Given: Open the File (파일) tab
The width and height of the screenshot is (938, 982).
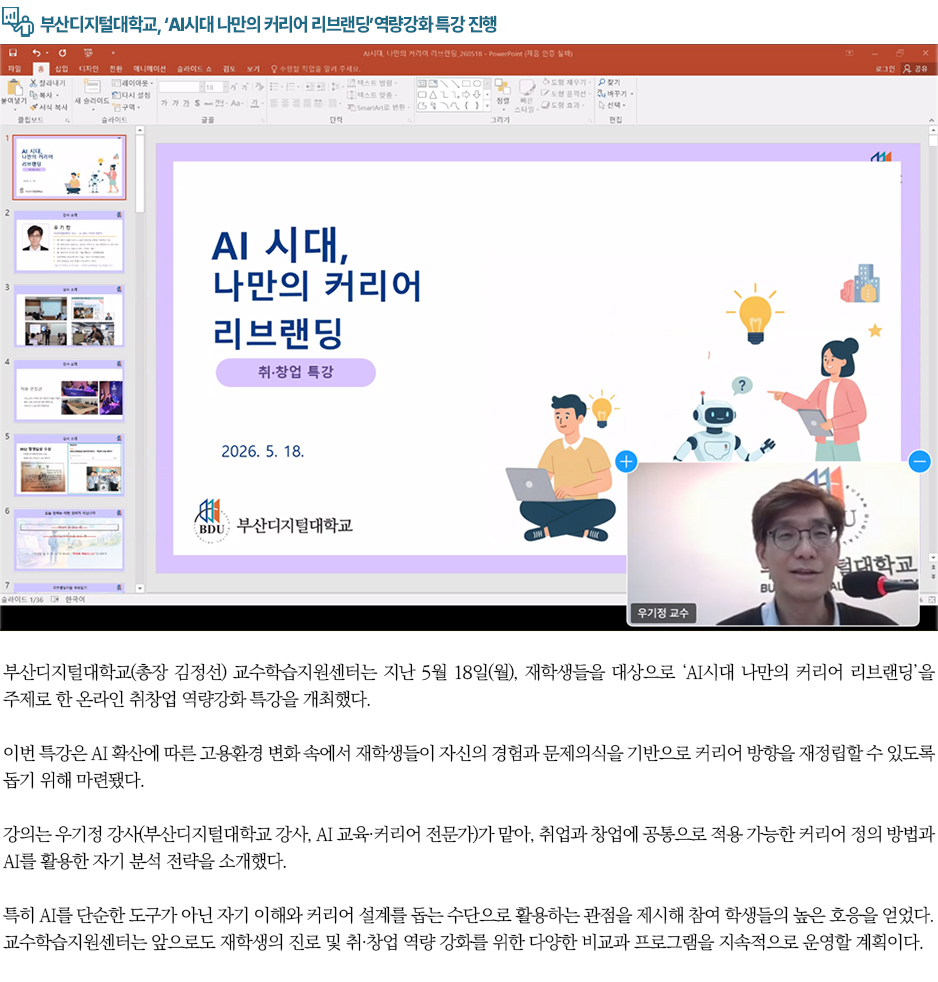Looking at the screenshot, I should 14,69.
